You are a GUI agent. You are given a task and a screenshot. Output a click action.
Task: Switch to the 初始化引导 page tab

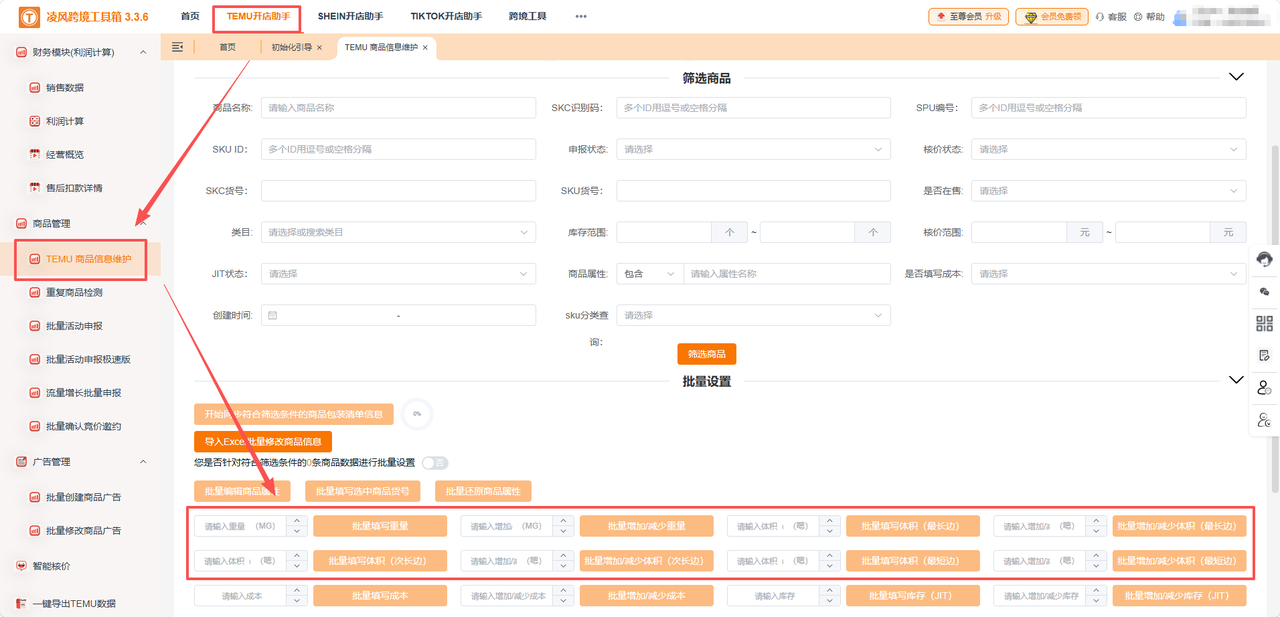tap(291, 47)
